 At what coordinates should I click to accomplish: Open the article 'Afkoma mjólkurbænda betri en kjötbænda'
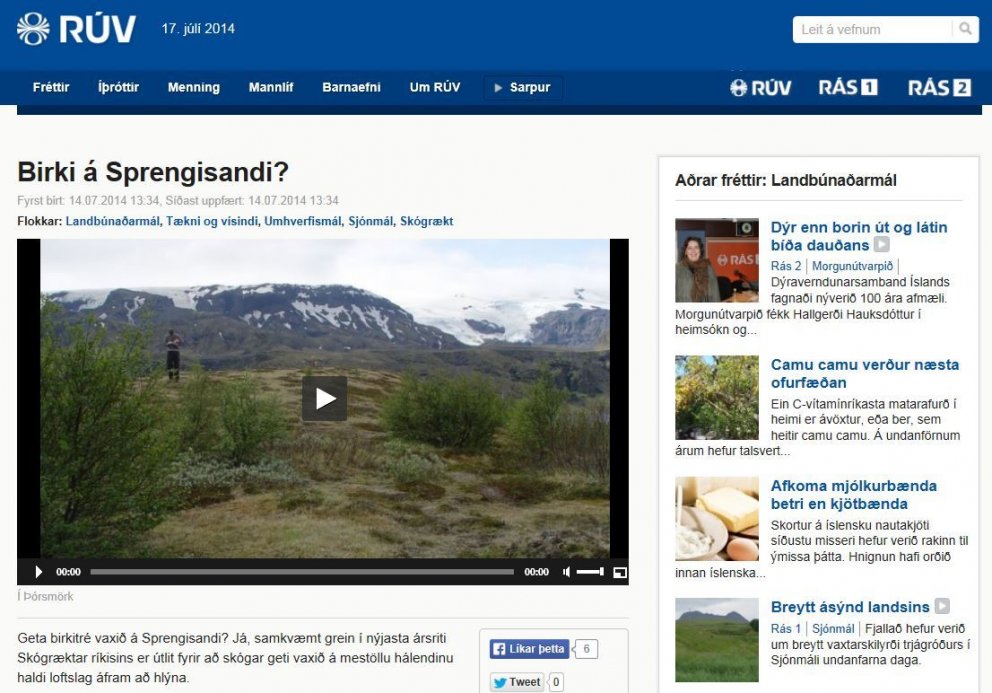[854, 495]
